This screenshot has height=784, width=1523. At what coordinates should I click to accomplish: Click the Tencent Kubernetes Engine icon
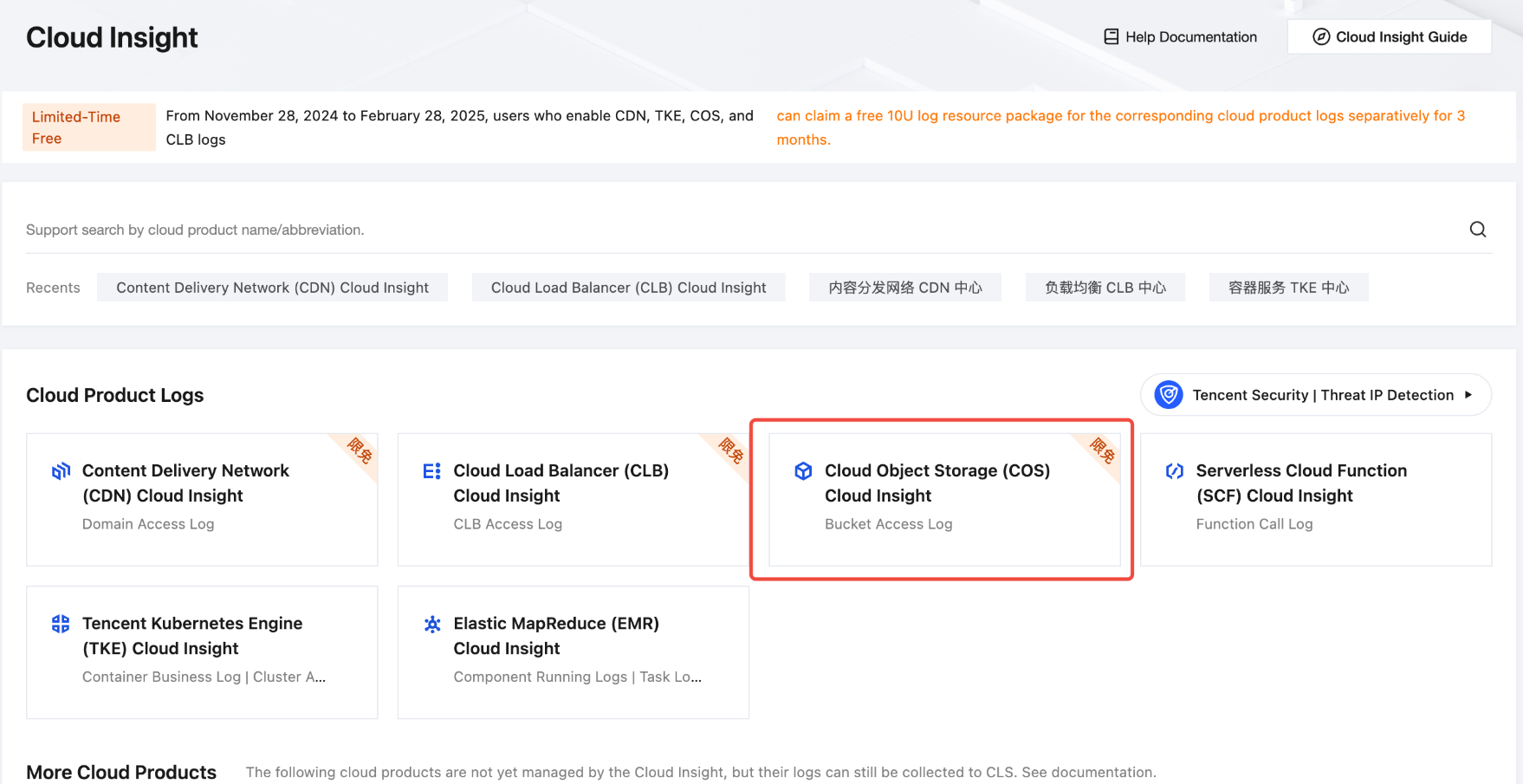pyautogui.click(x=61, y=624)
